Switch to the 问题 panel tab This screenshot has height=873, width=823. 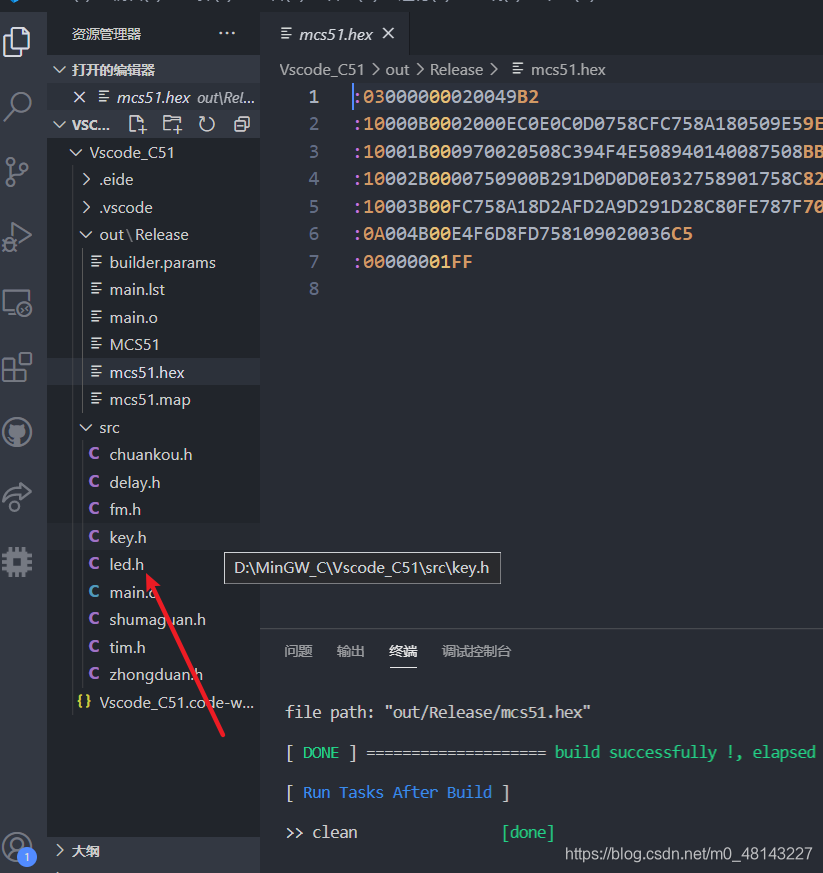(298, 651)
